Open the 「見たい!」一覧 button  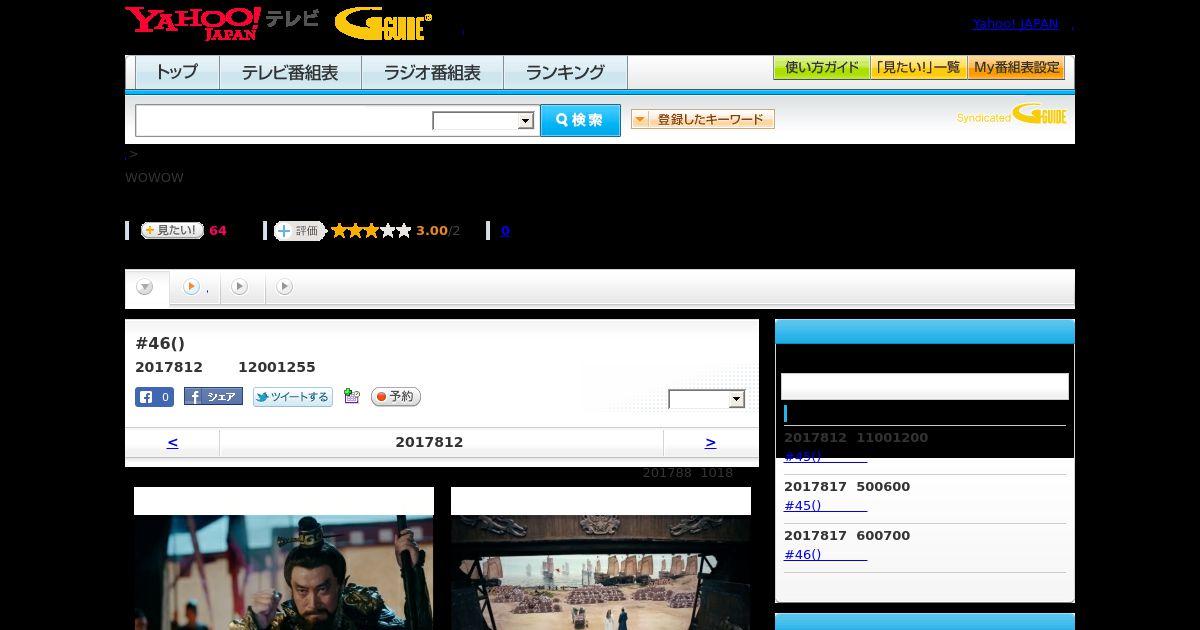pyautogui.click(x=918, y=68)
